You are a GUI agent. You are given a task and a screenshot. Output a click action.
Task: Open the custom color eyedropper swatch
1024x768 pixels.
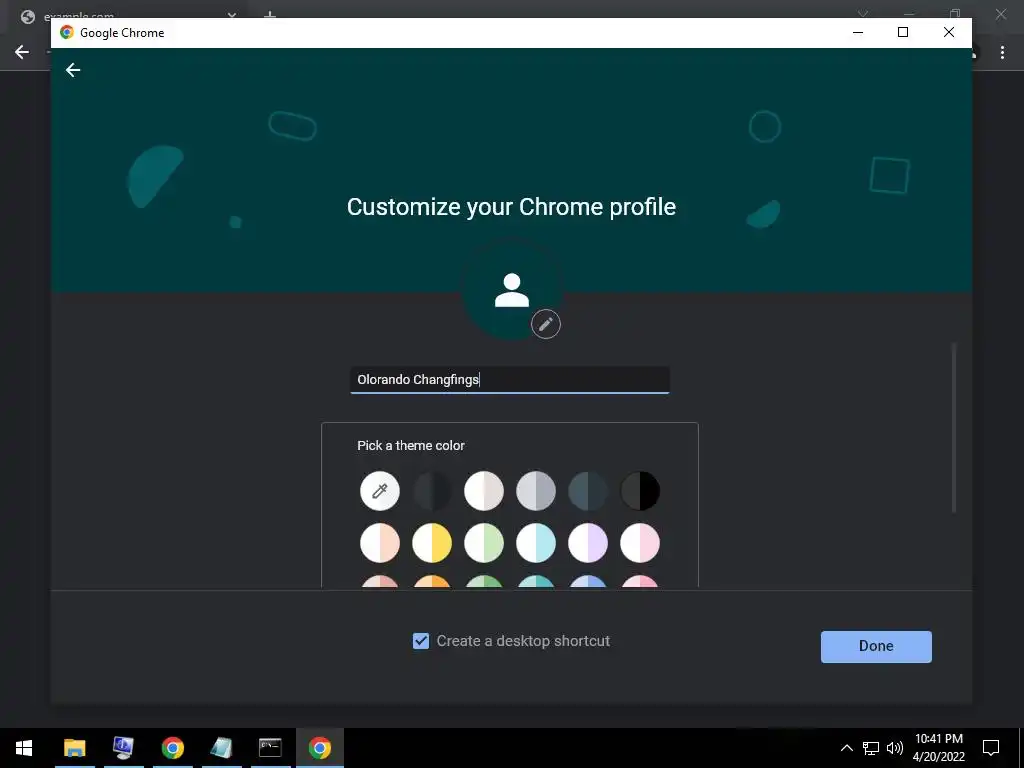pos(379,490)
